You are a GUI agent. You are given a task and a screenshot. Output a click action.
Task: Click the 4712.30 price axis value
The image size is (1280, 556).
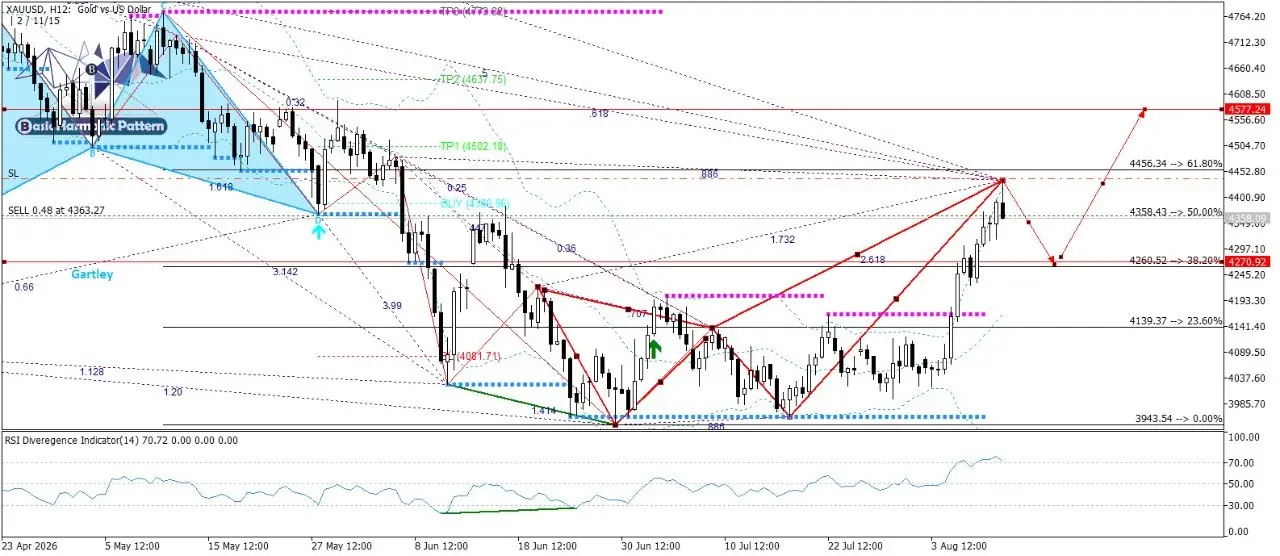click(x=1245, y=42)
